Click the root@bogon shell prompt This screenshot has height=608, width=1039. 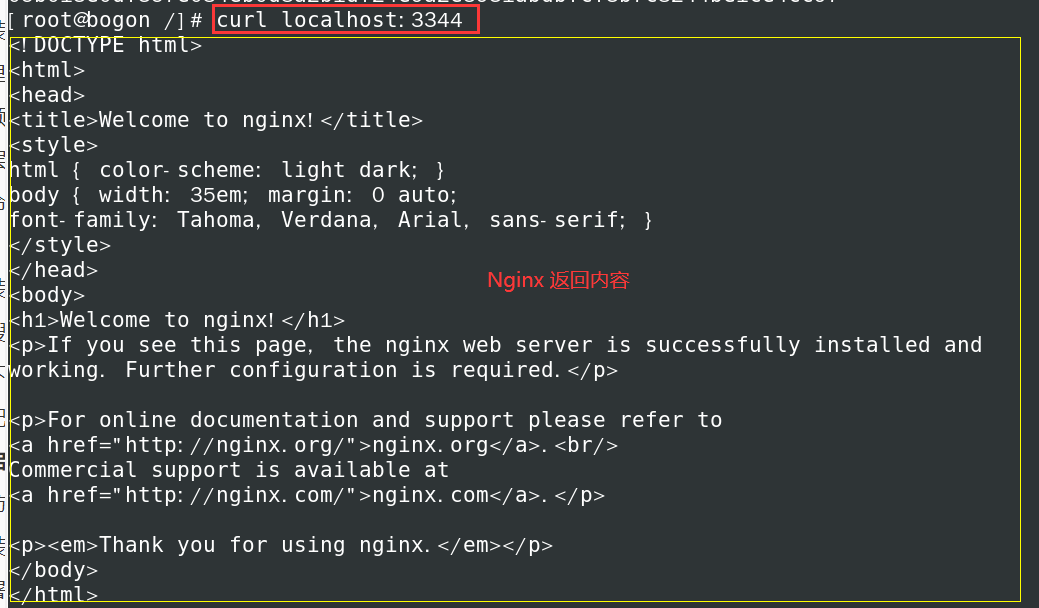pos(105,20)
